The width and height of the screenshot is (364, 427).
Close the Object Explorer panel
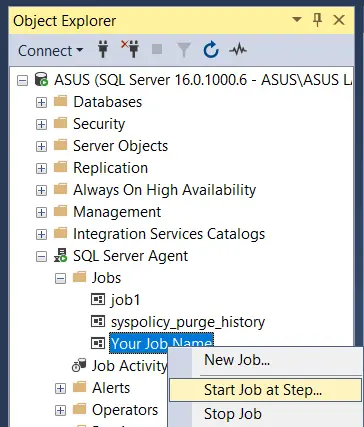[339, 20]
